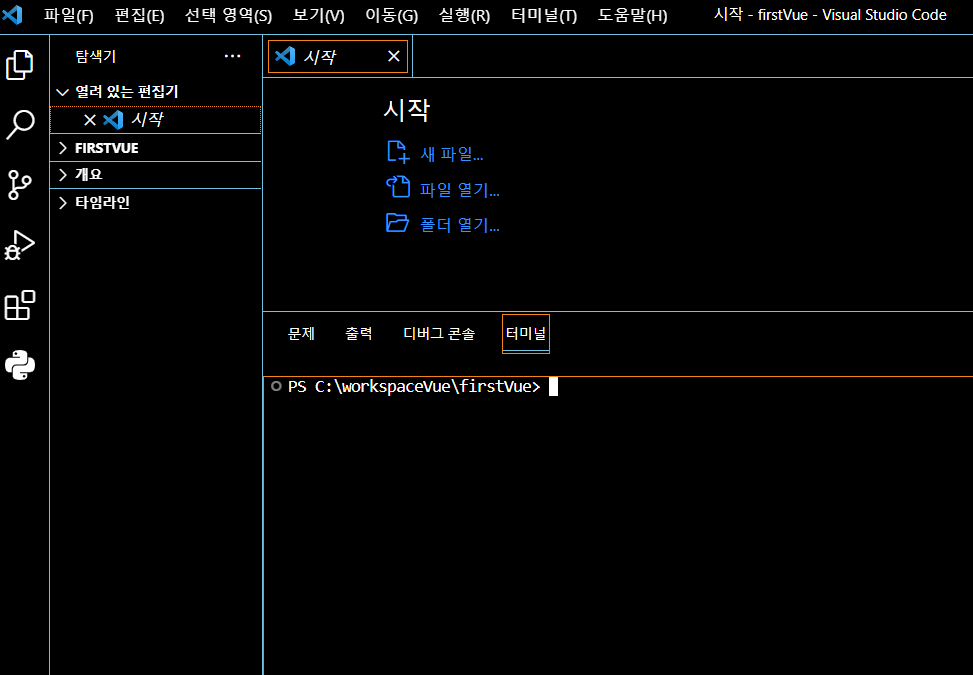Click the 시작 heading on welcome page

(407, 110)
